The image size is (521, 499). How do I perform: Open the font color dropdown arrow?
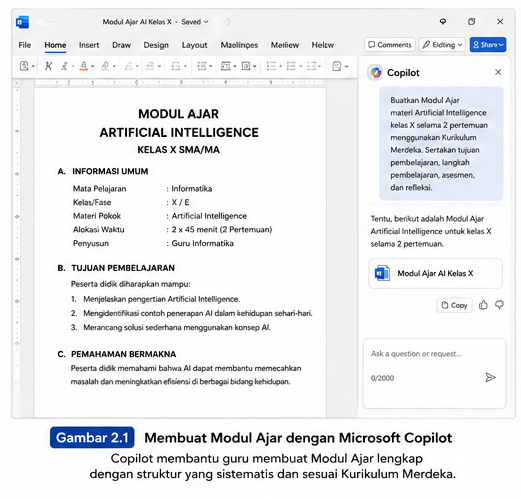(x=92, y=66)
